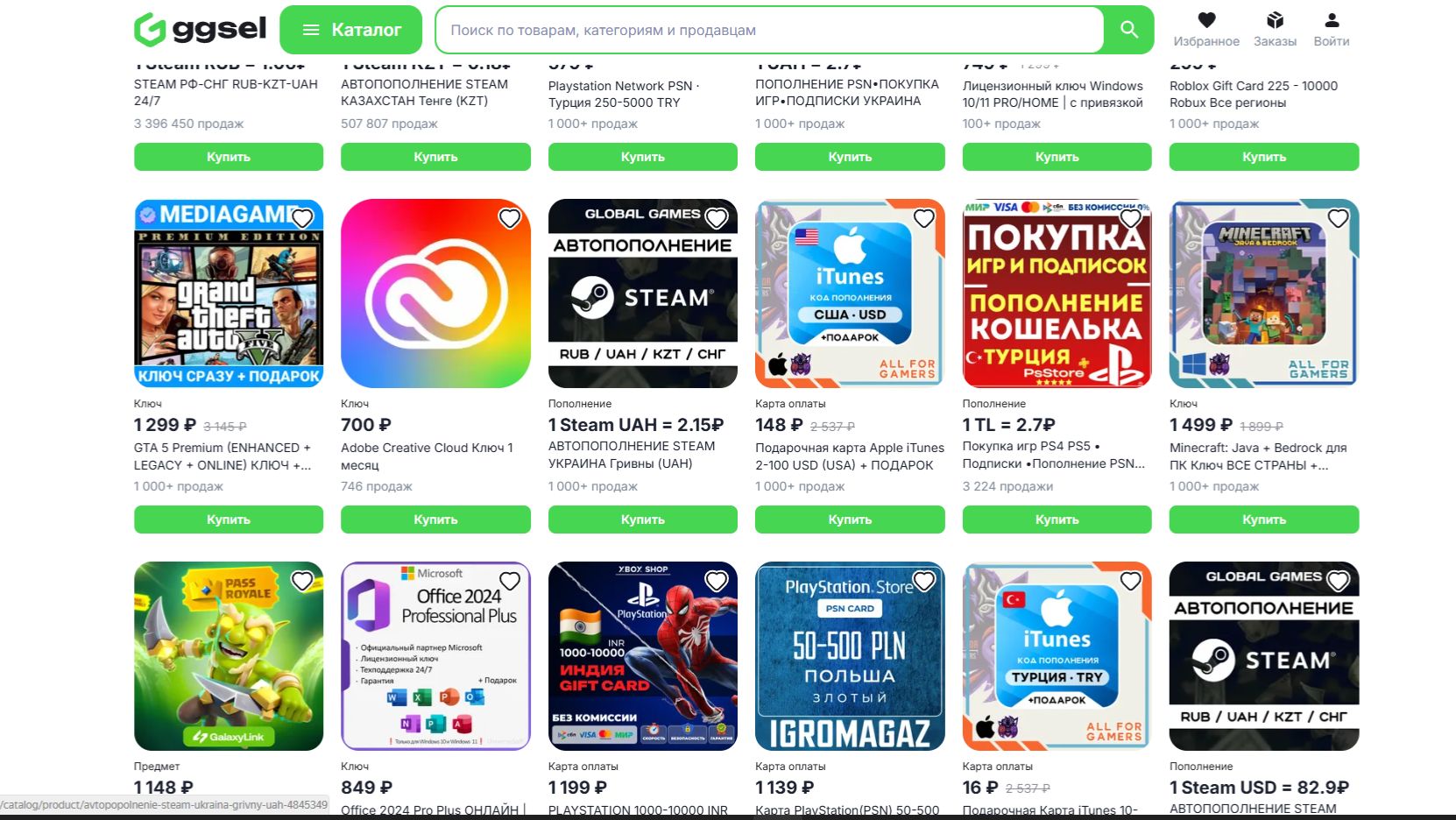Viewport: 1456px width, 820px height.
Task: Click the search magnifier button
Action: [1129, 30]
